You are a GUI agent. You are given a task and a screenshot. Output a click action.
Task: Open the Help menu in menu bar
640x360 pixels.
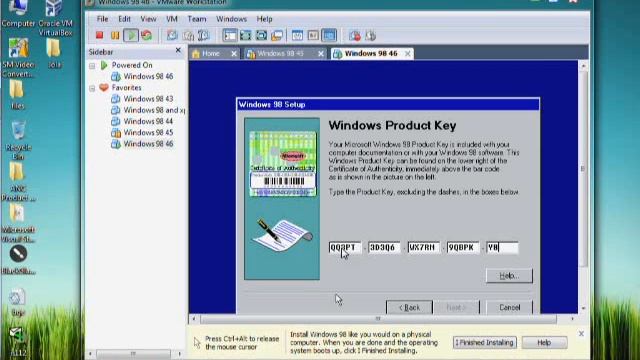[264, 19]
